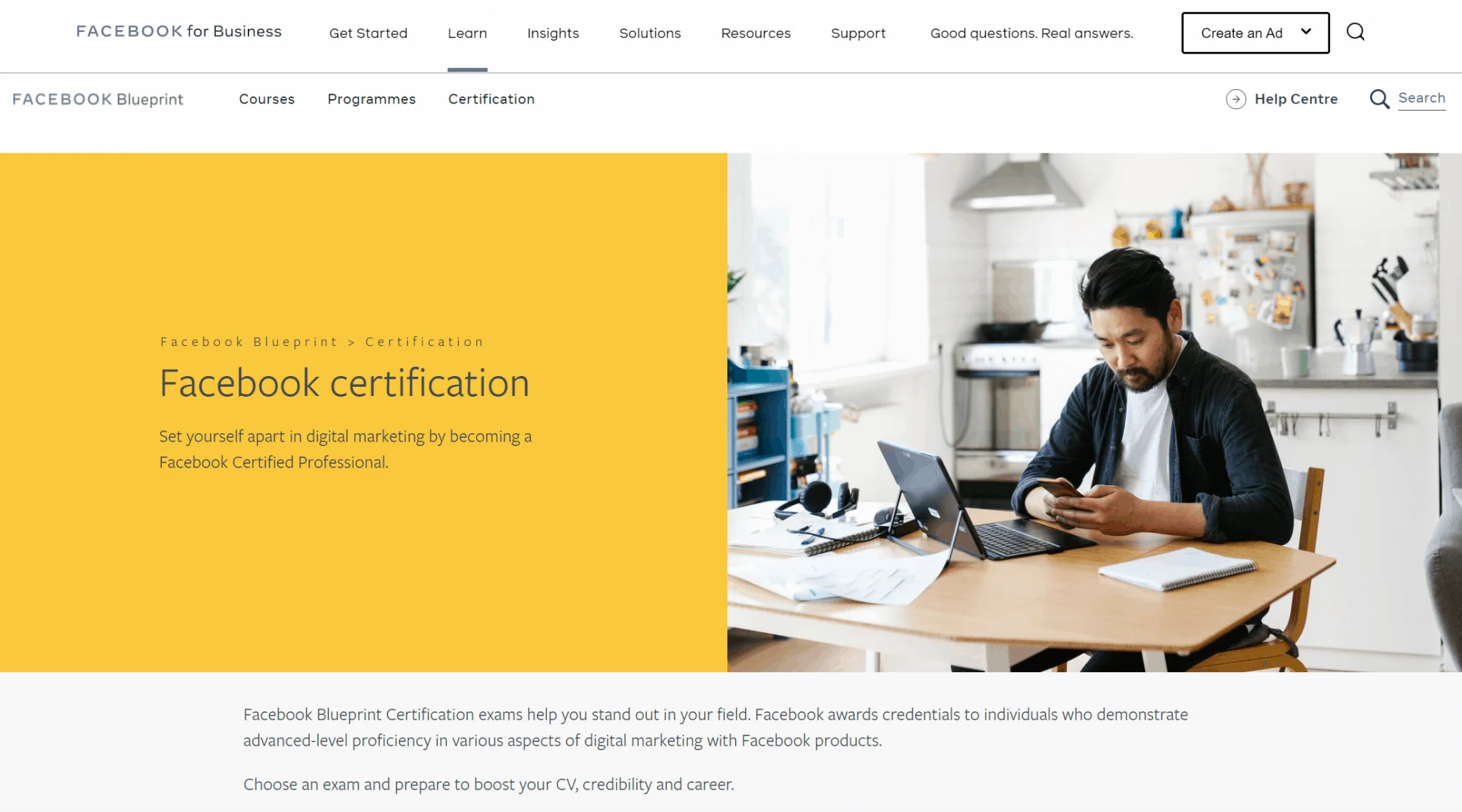Open the Resources menu
Viewport: 1462px width, 812px height.
click(755, 33)
